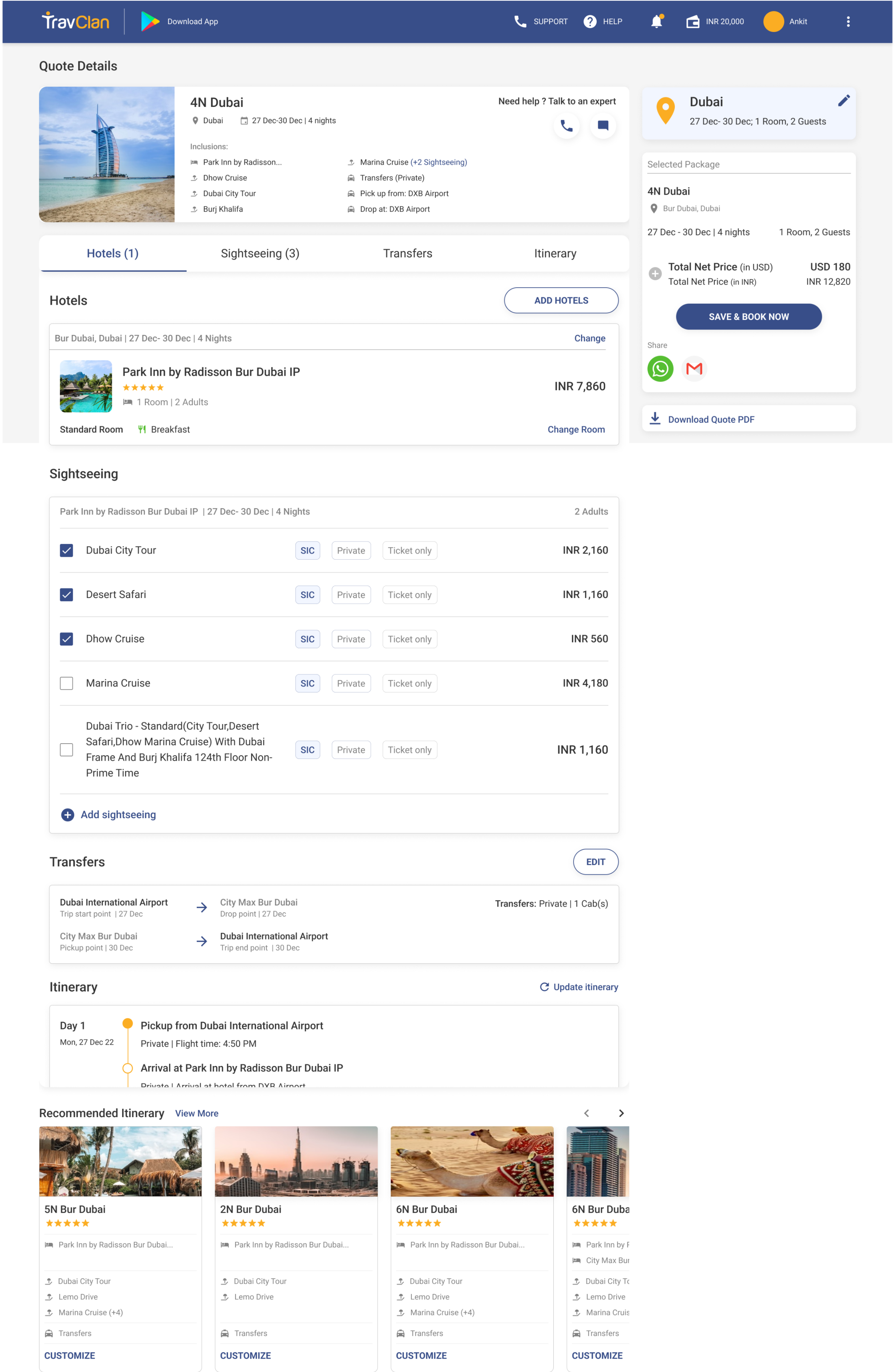Select SIC for Marina Cruise
The height and width of the screenshot is (1372, 895).
tap(307, 684)
